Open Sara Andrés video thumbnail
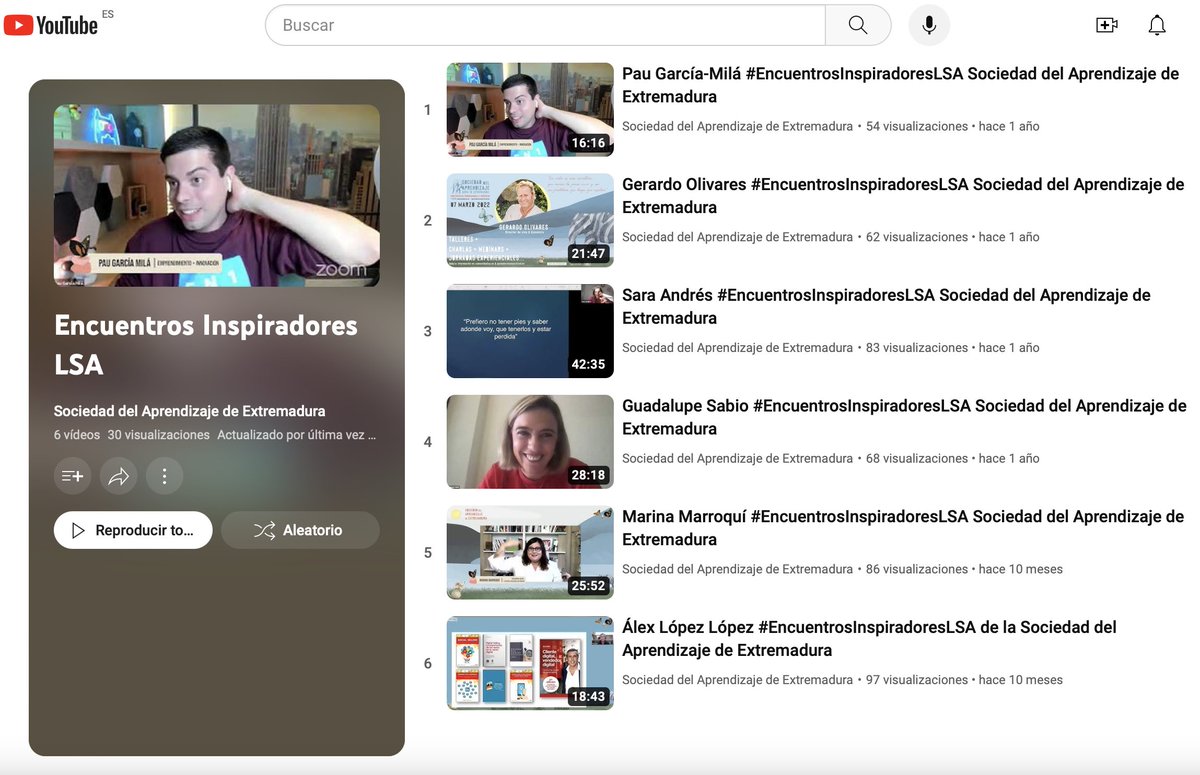 point(530,331)
